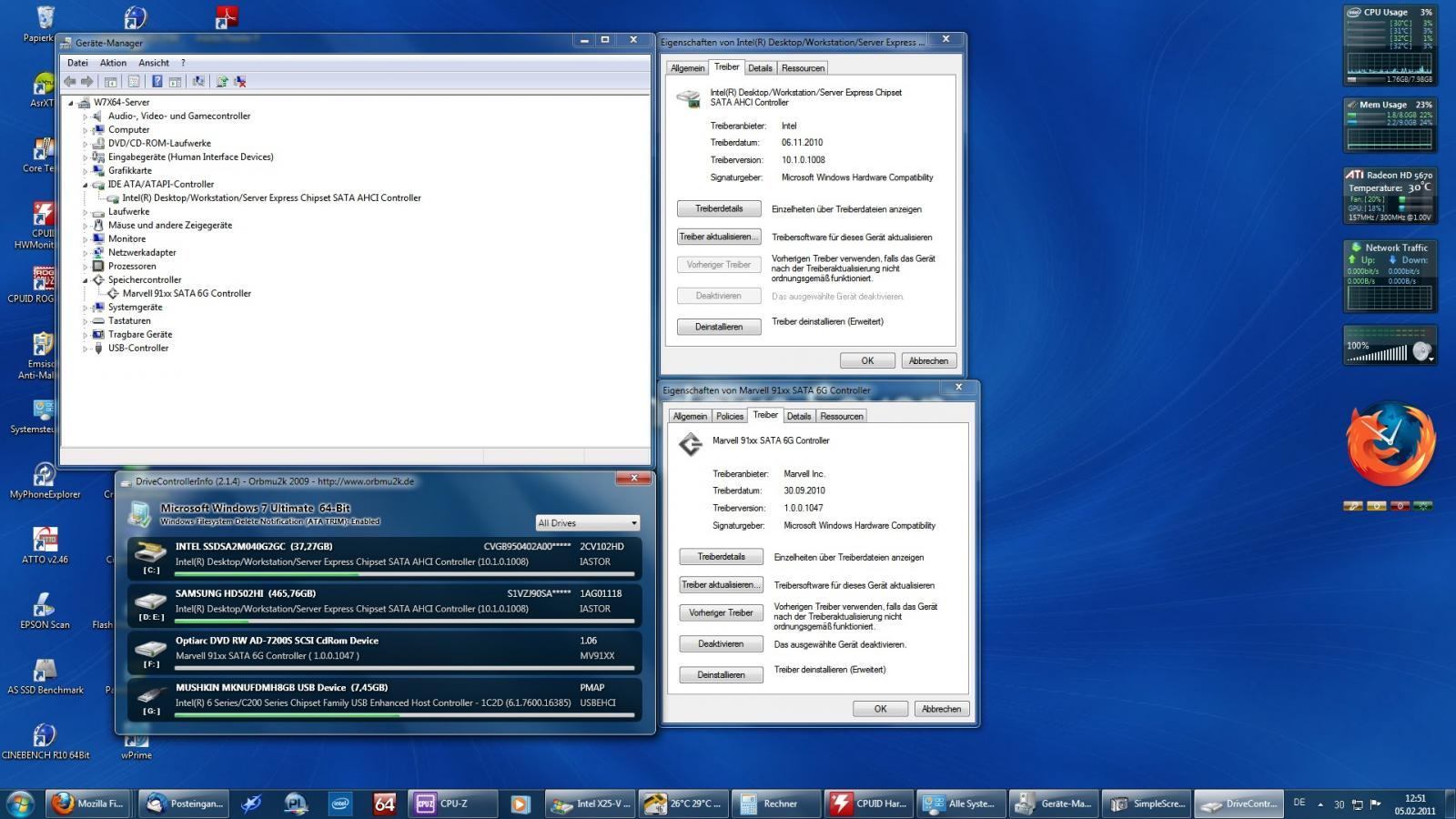The image size is (1456, 819).
Task: Click the volume gadget speaker icon
Action: coord(1421,351)
